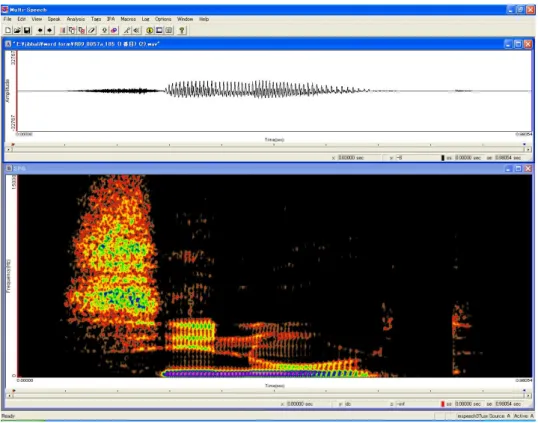Image resolution: width=538 pixels, height=423 pixels.
Task: Click the red cut-selection toolbar icon
Action: pos(62,31)
